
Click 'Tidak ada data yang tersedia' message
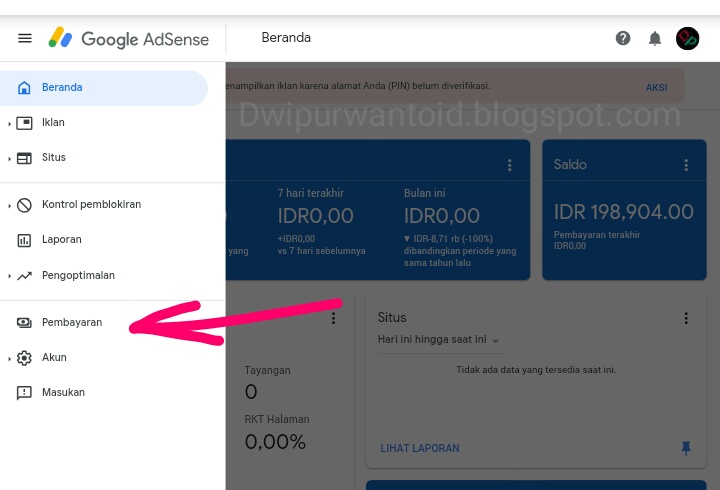tap(536, 370)
